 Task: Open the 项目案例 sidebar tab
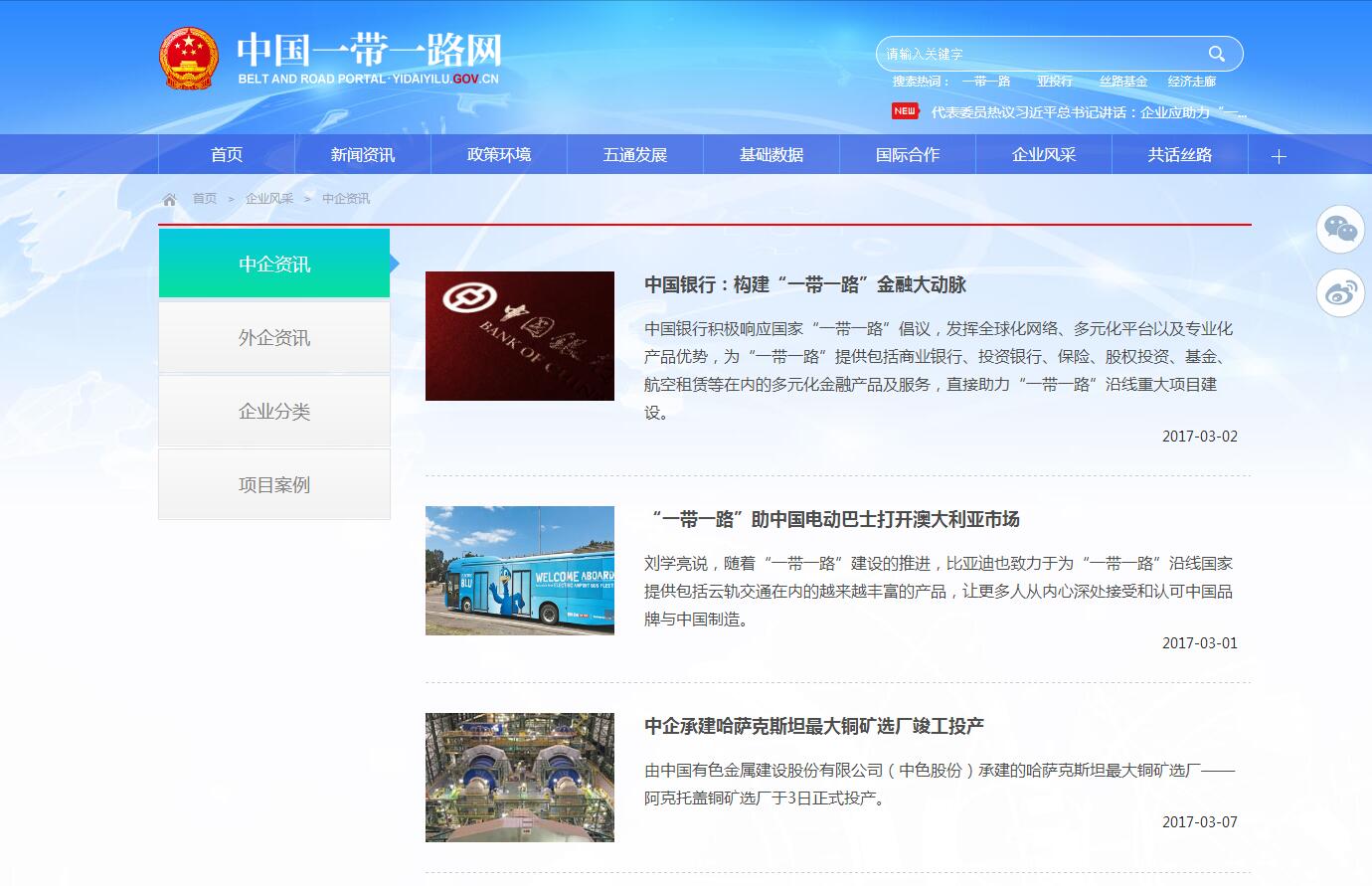(x=274, y=485)
